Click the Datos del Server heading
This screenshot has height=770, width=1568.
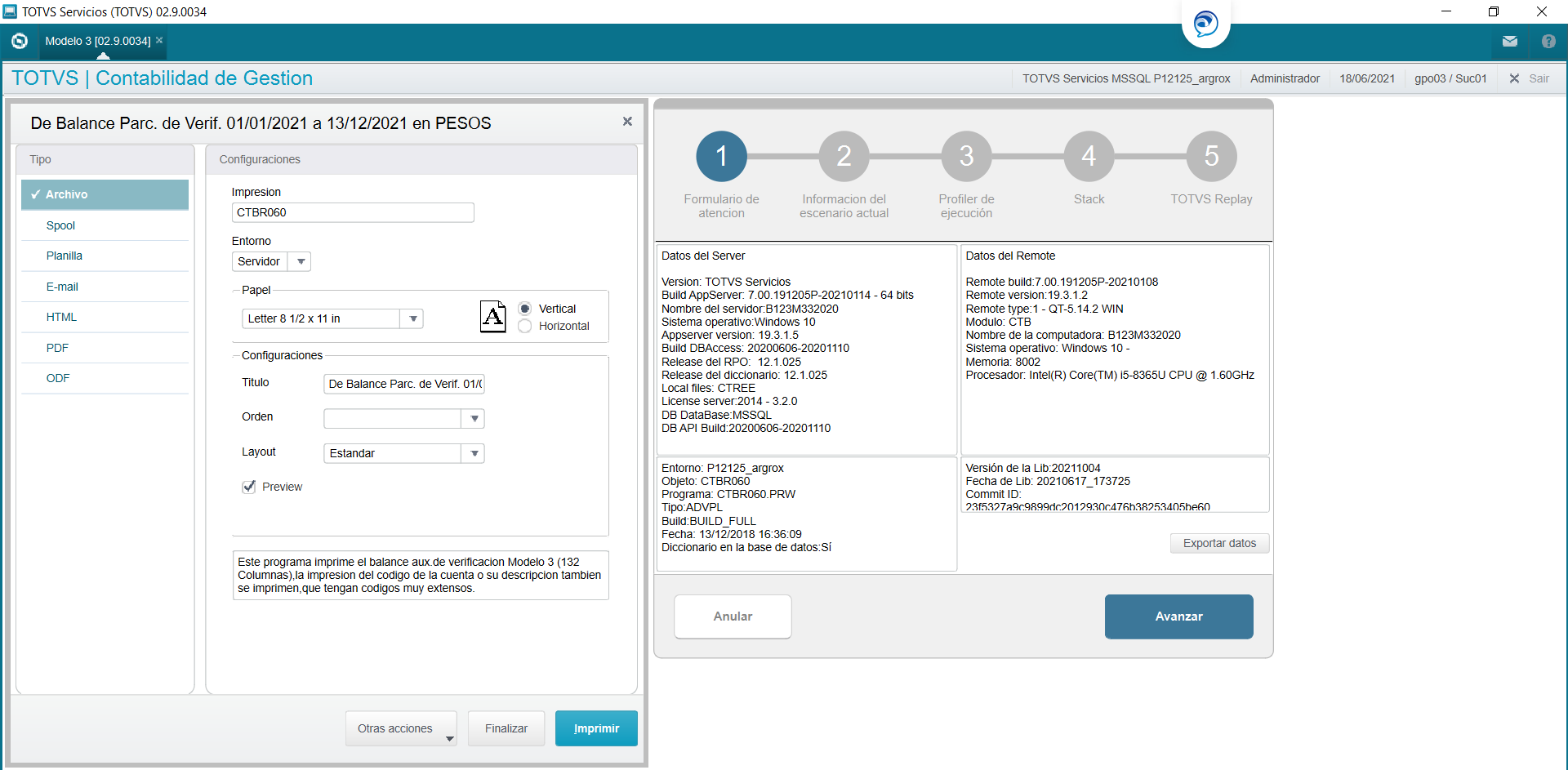tap(703, 256)
